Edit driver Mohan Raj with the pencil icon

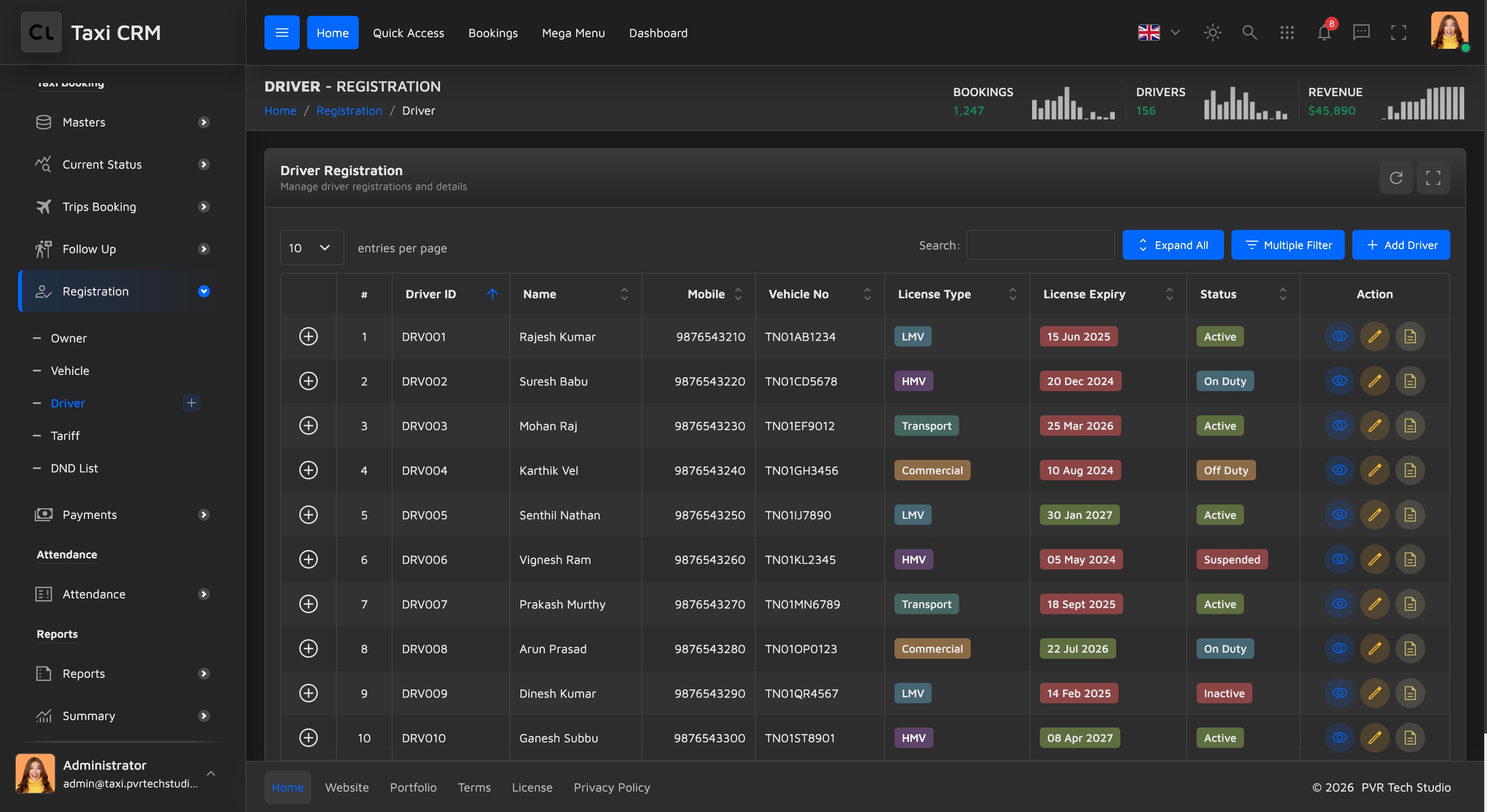click(1375, 426)
